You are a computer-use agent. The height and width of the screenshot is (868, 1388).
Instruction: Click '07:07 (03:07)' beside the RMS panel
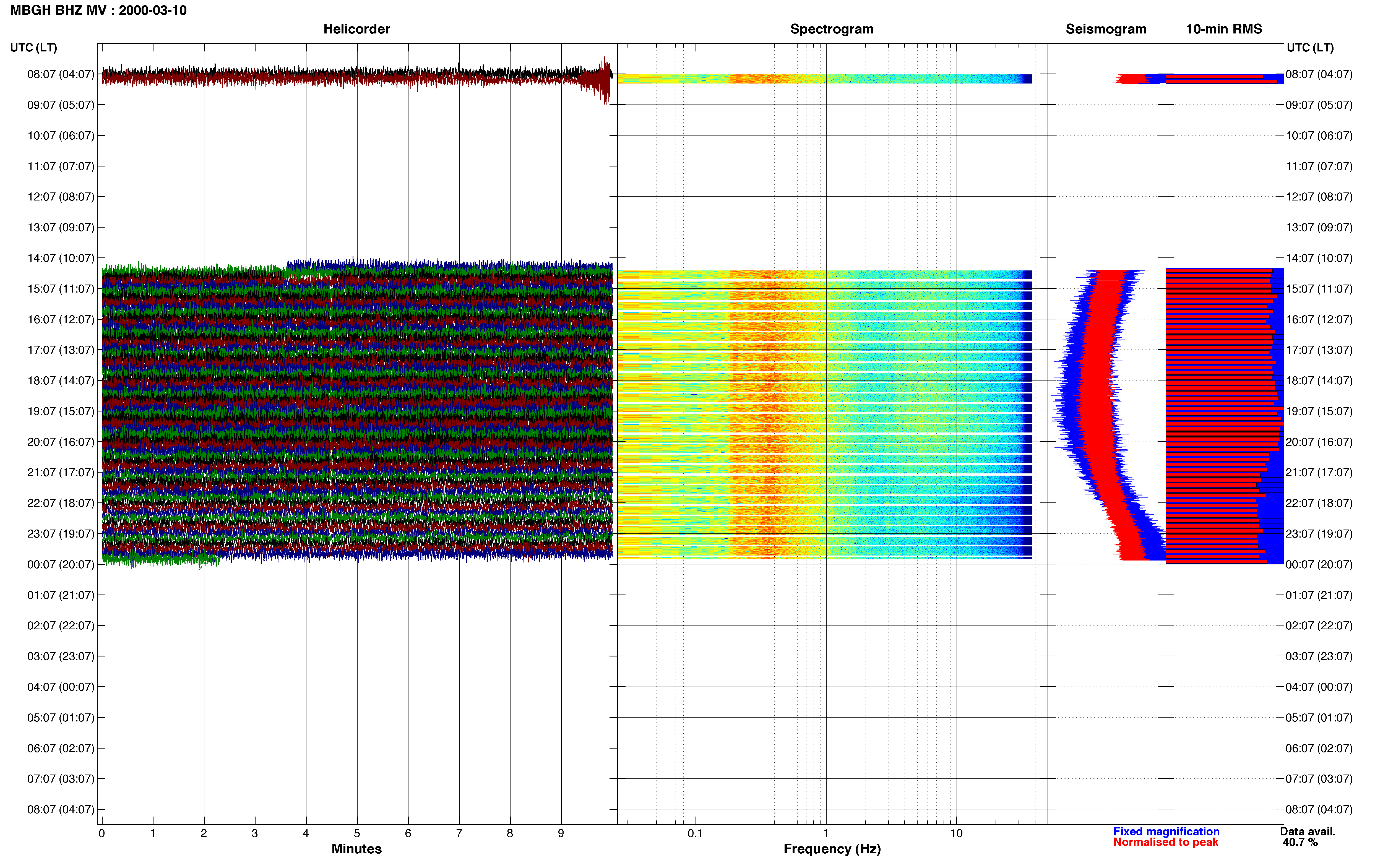(x=1319, y=779)
